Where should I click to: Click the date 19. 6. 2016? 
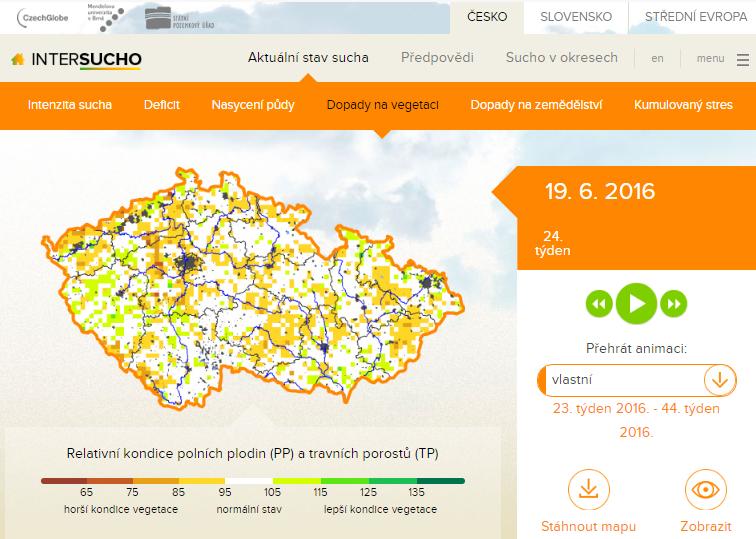pyautogui.click(x=600, y=191)
